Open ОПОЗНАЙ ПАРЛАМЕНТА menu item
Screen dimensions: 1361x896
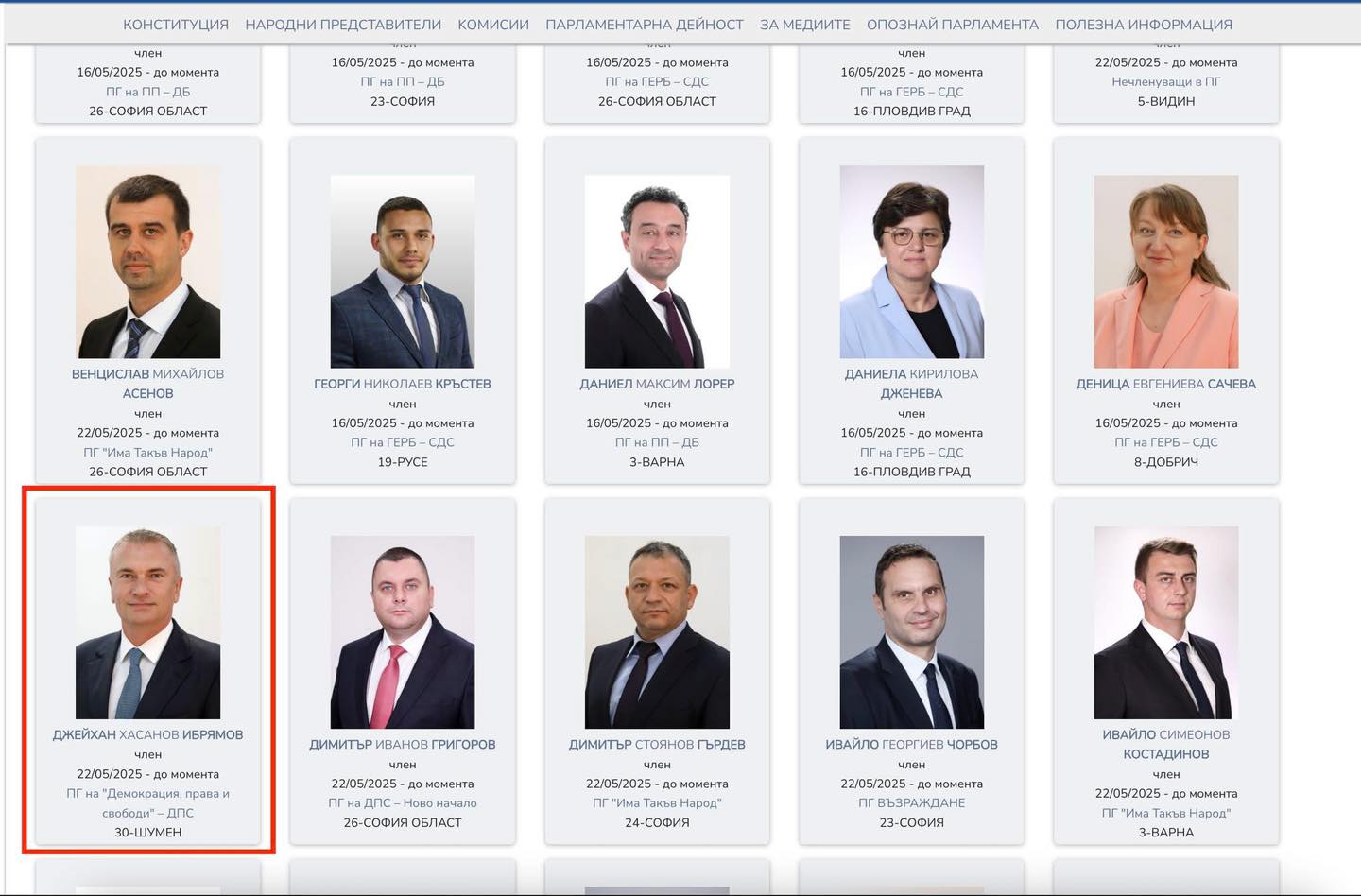point(953,25)
